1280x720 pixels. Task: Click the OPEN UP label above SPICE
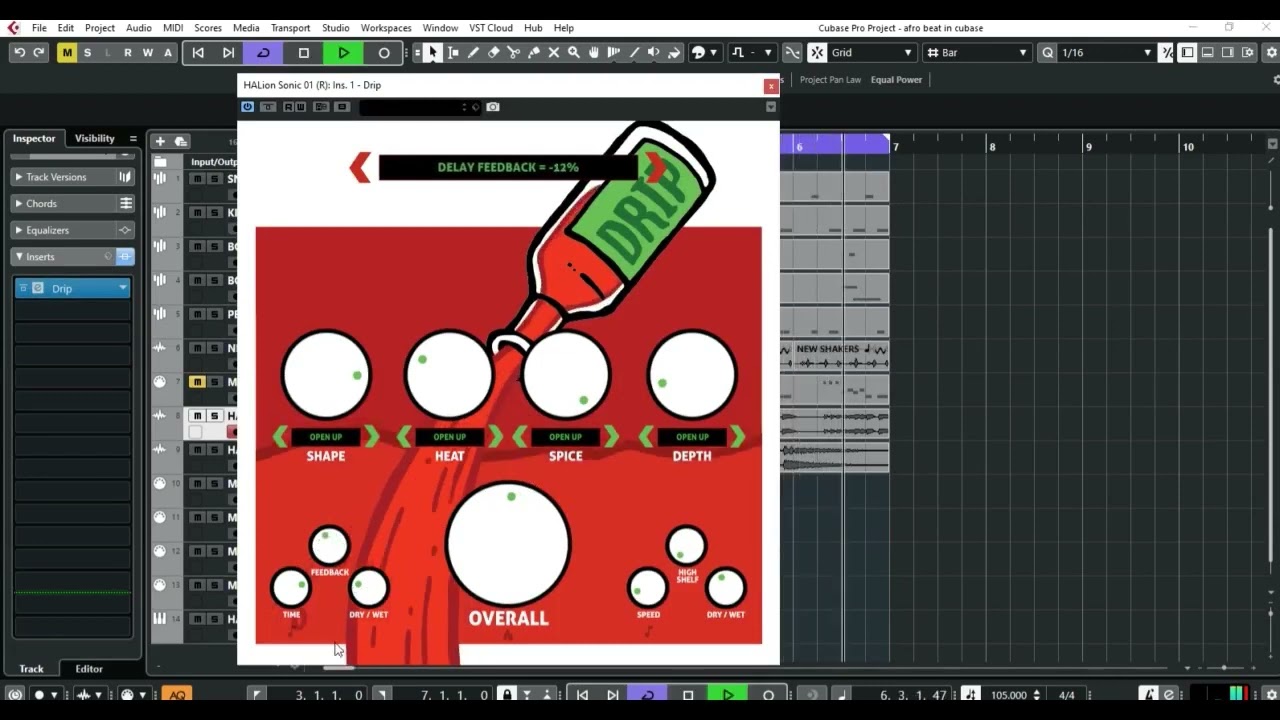565,437
